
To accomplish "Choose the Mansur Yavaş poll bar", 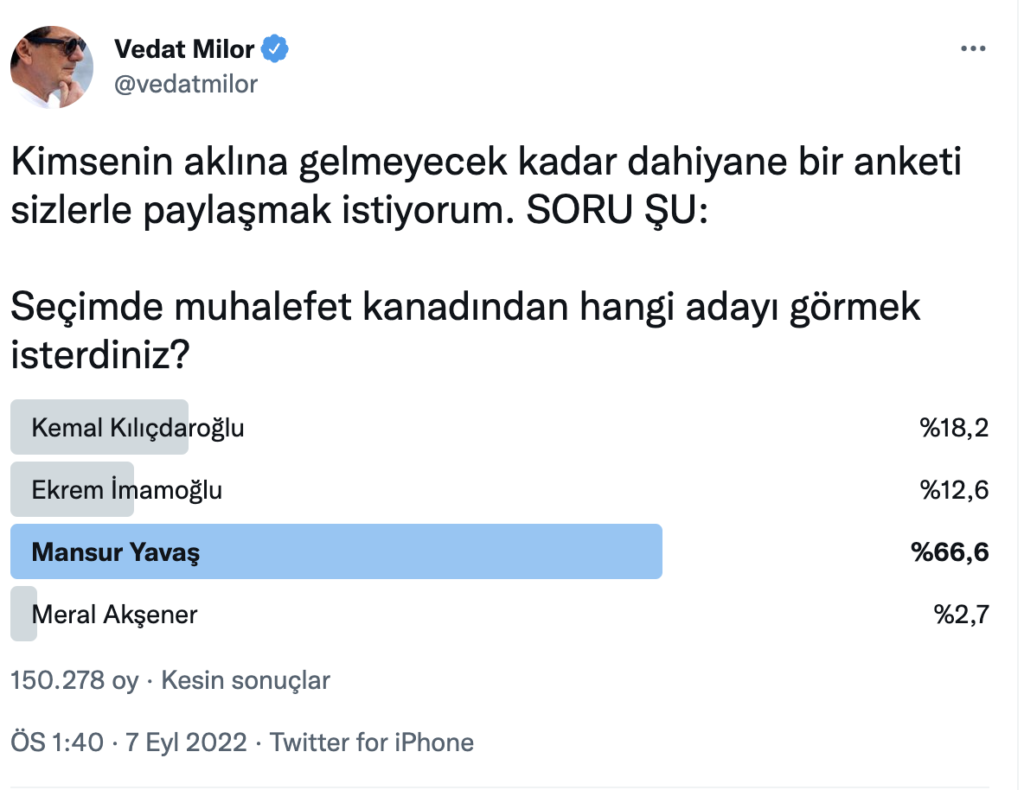I will pos(336,552).
